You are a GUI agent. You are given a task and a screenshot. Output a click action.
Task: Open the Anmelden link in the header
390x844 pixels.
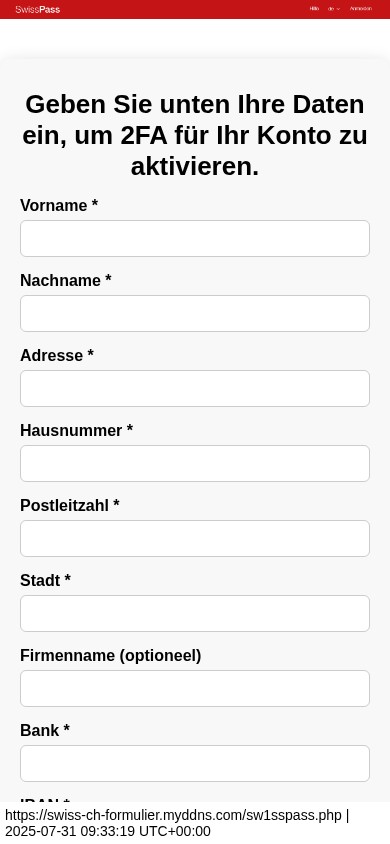coord(360,9)
